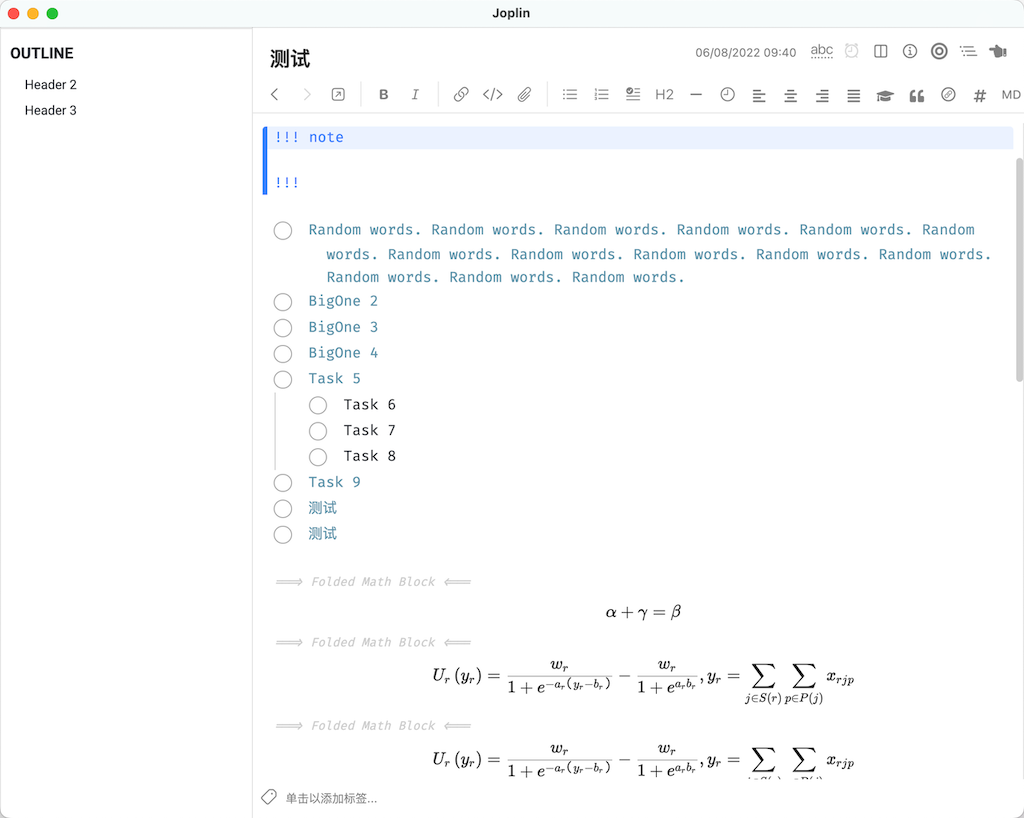Insert code block icon
Viewport: 1024px width, 818px height.
tap(492, 95)
